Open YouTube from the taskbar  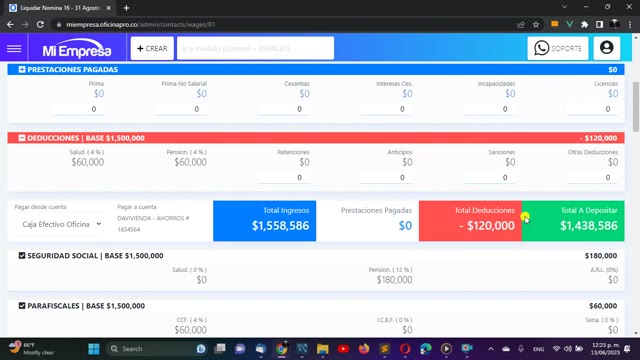coord(343,349)
